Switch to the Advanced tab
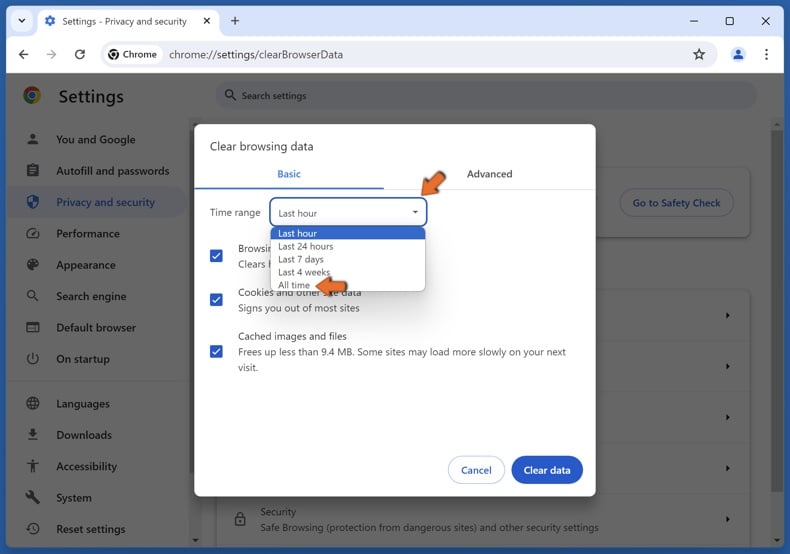This screenshot has width=790, height=554. click(x=489, y=174)
